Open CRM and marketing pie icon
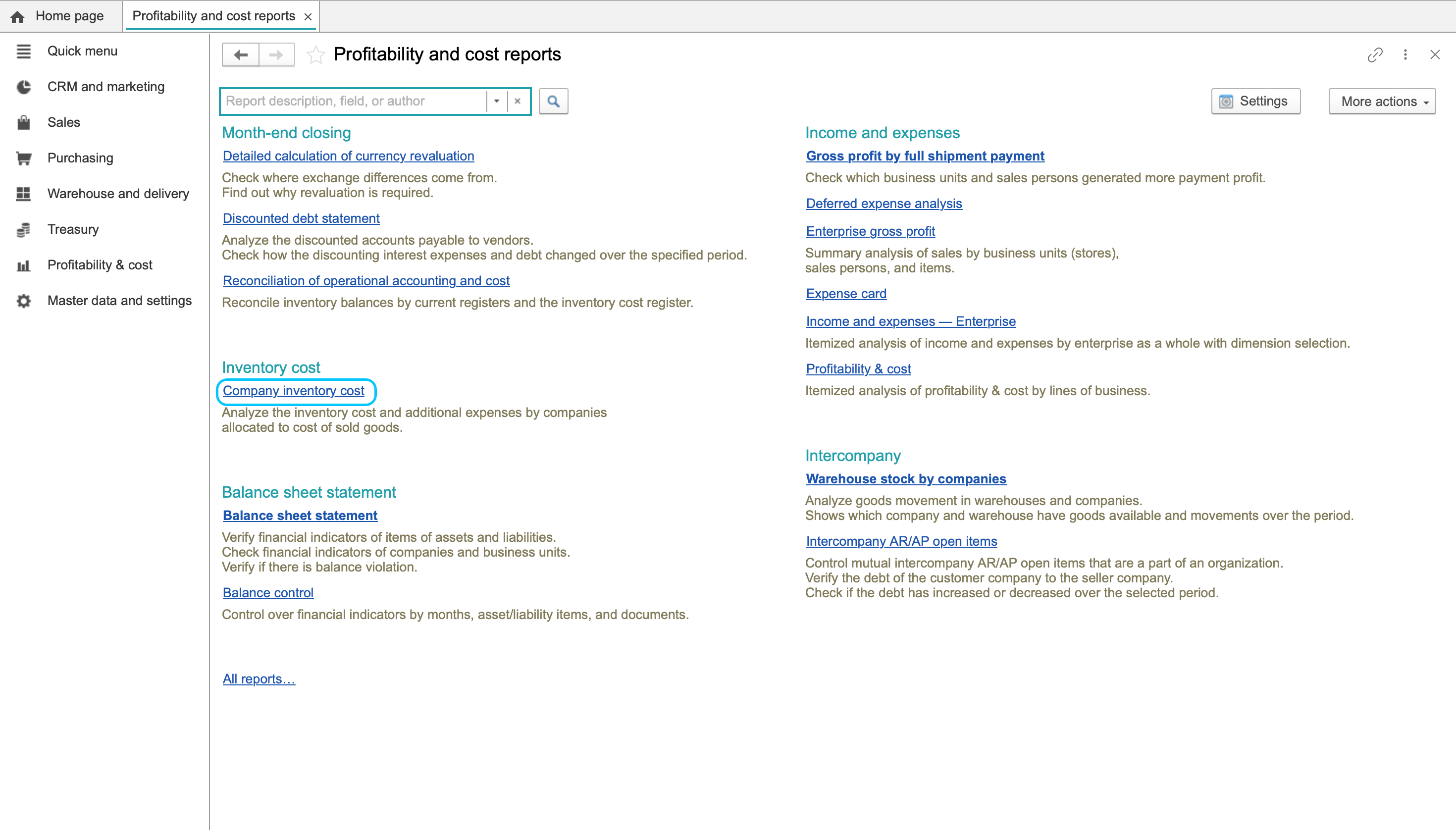 pos(23,87)
